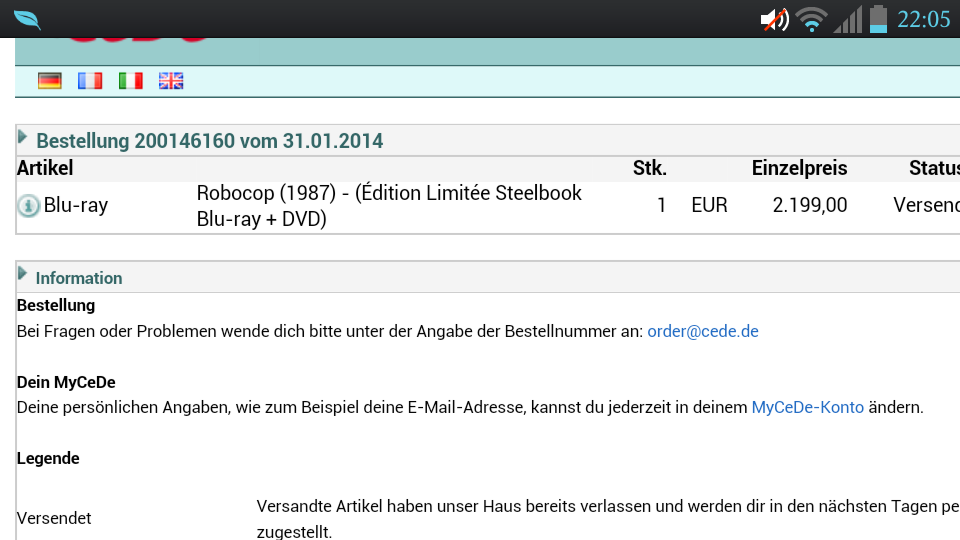Switch site language to English flag
Image resolution: width=960 pixels, height=540 pixels.
(171, 81)
